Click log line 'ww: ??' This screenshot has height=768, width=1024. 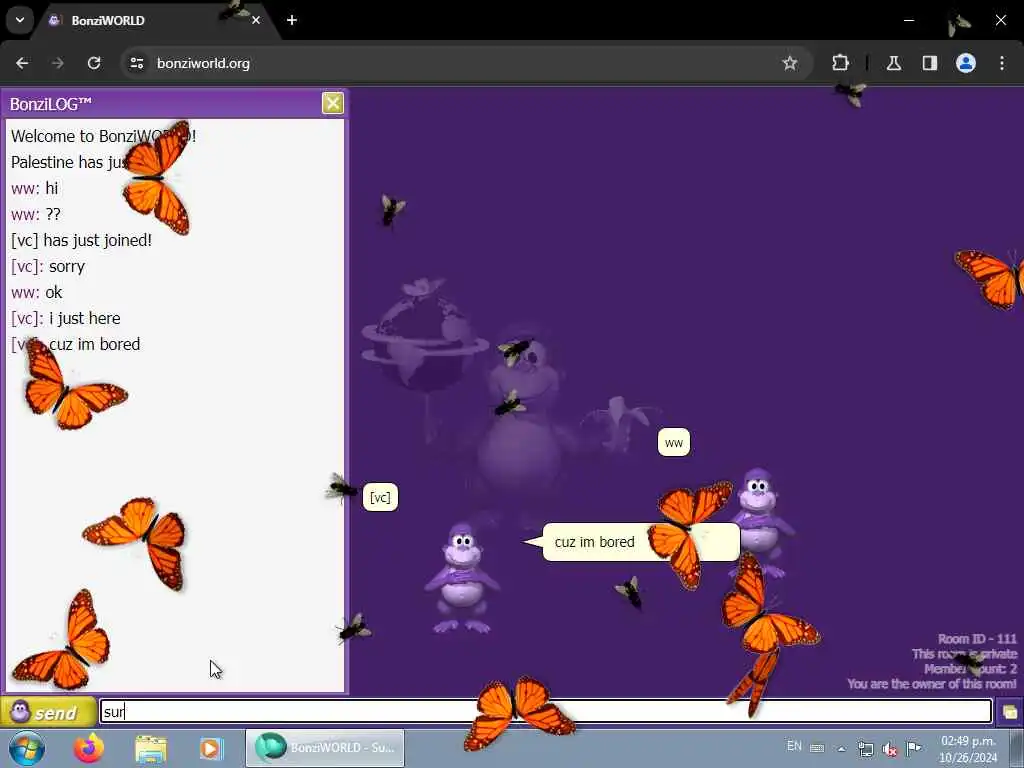click(36, 214)
